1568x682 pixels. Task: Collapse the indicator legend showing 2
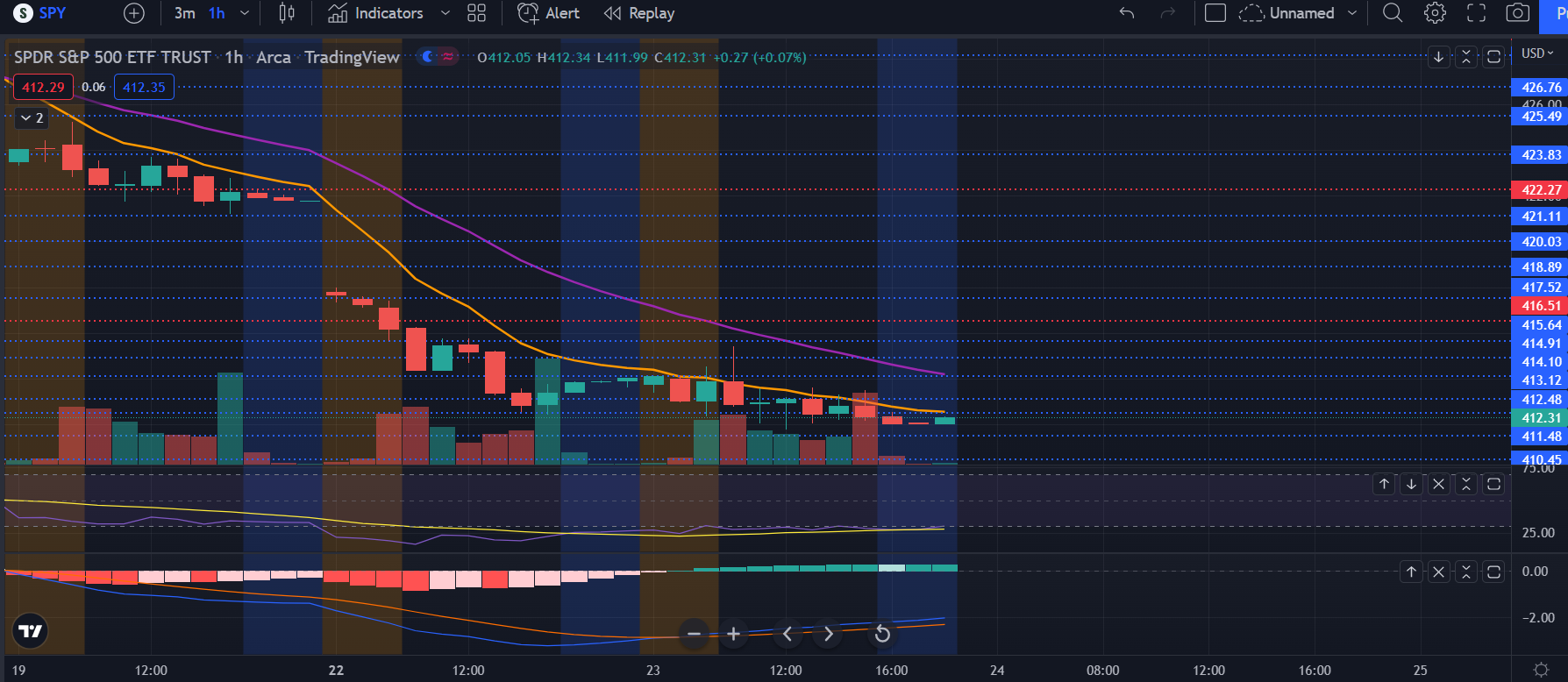pyautogui.click(x=32, y=117)
